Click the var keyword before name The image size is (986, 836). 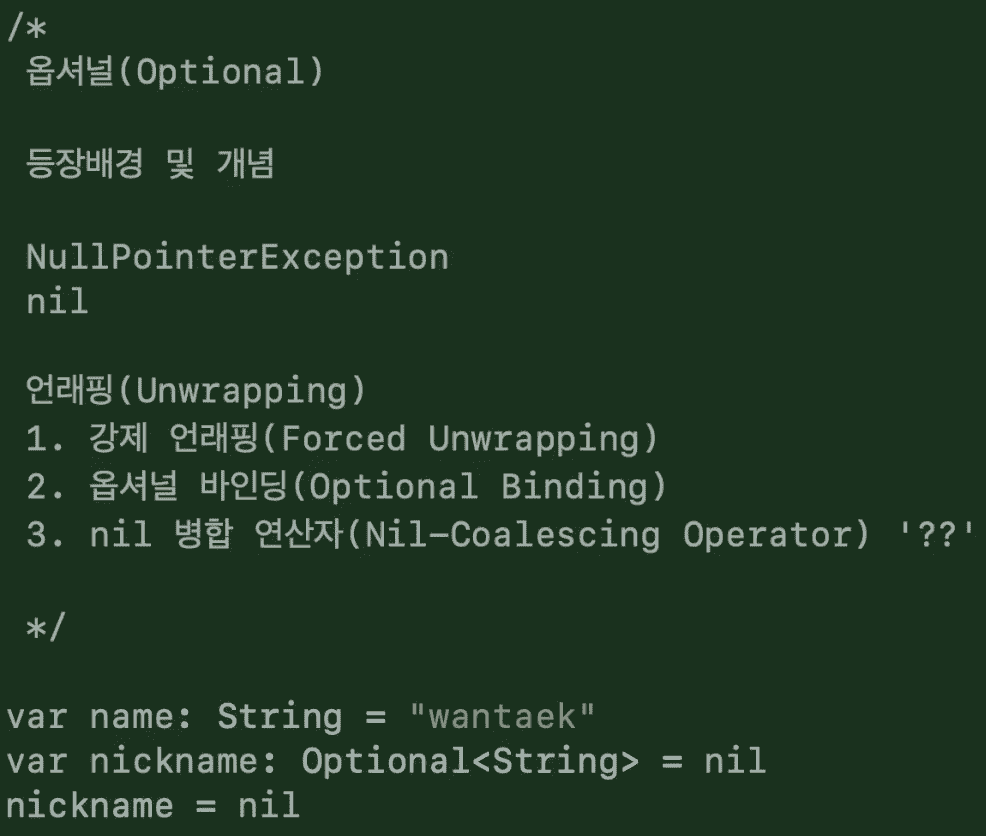[36, 717]
